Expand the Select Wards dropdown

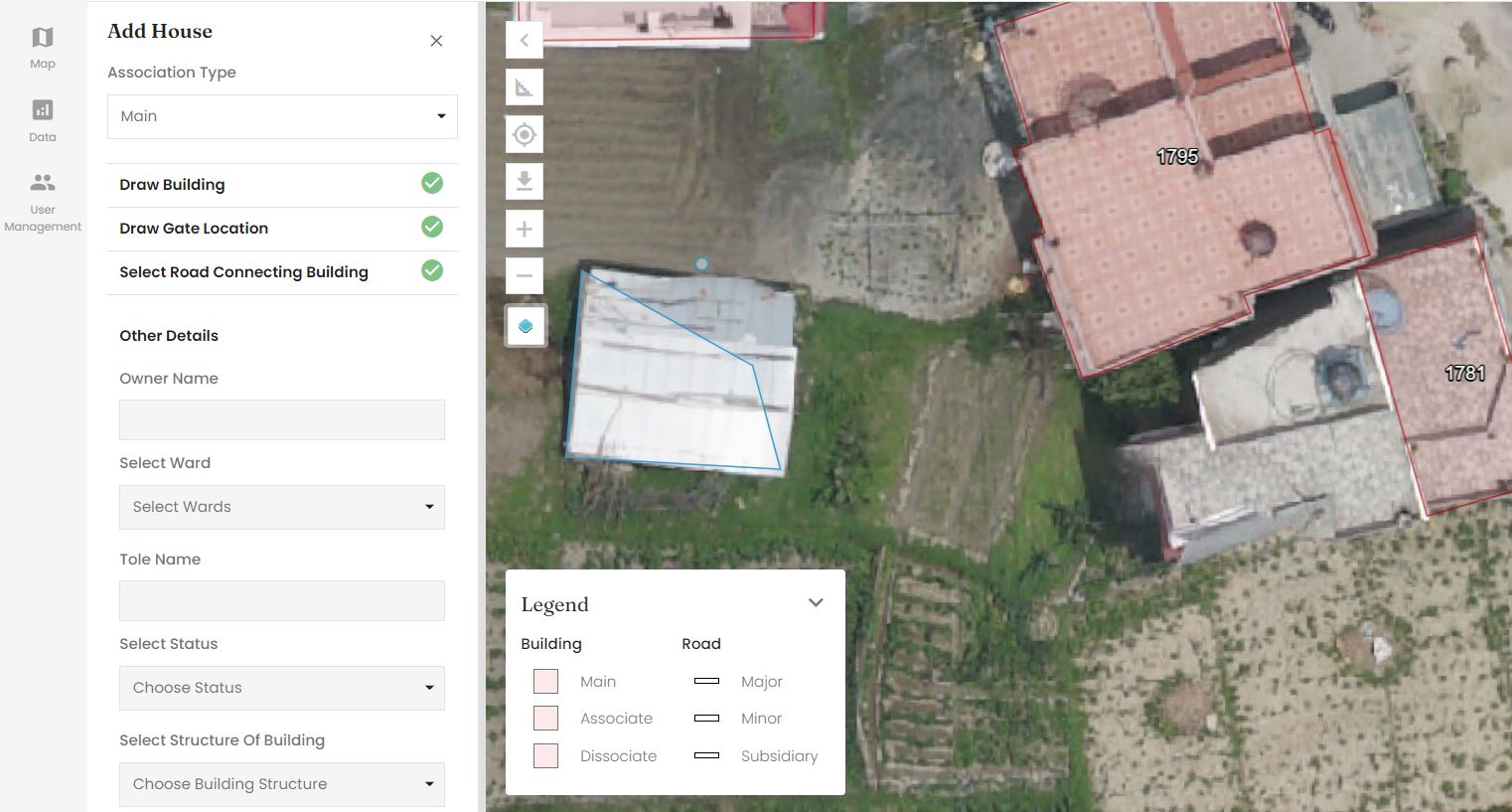[282, 507]
